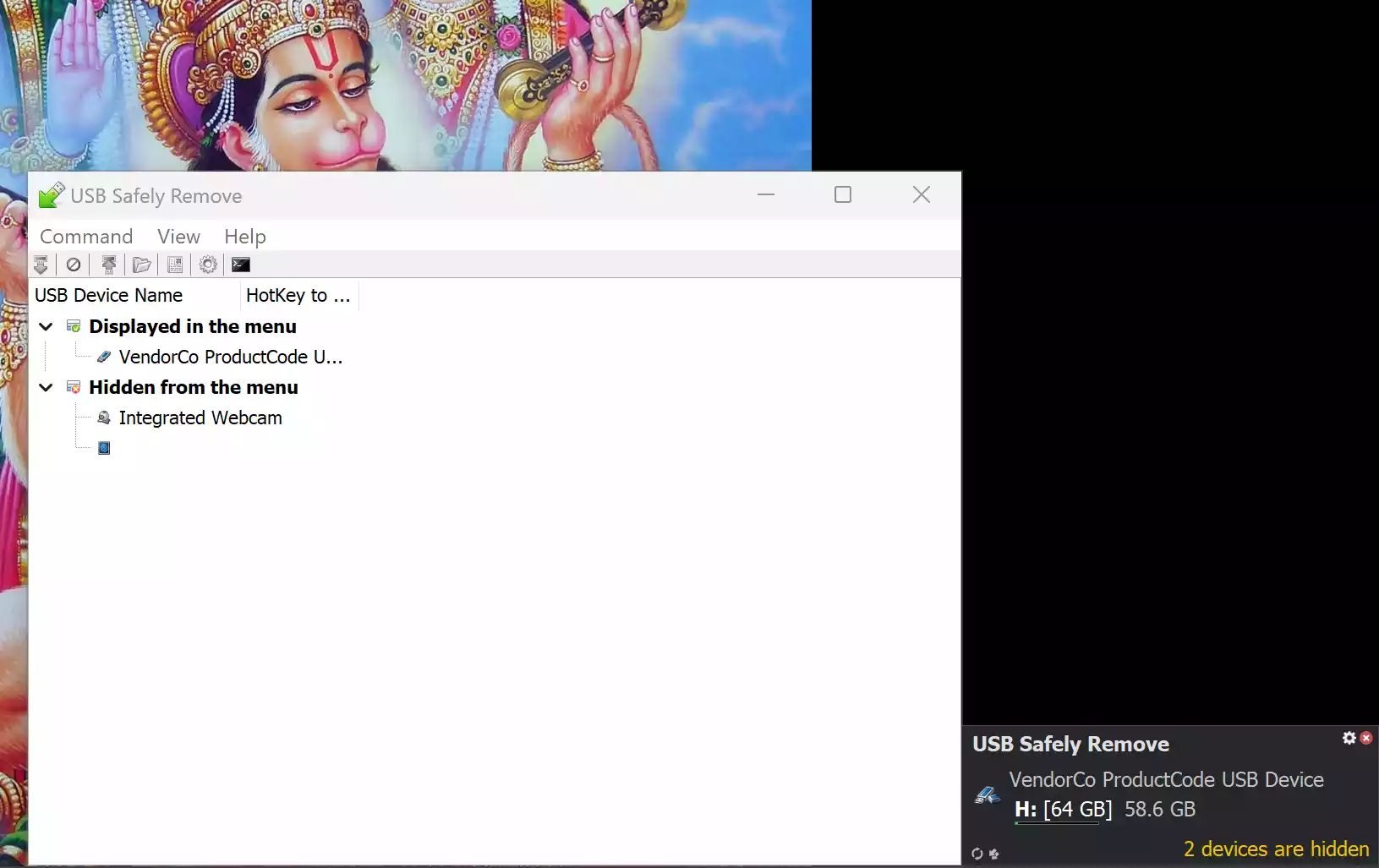Open settings gear in the popup panel
1379x868 pixels.
tap(1349, 738)
